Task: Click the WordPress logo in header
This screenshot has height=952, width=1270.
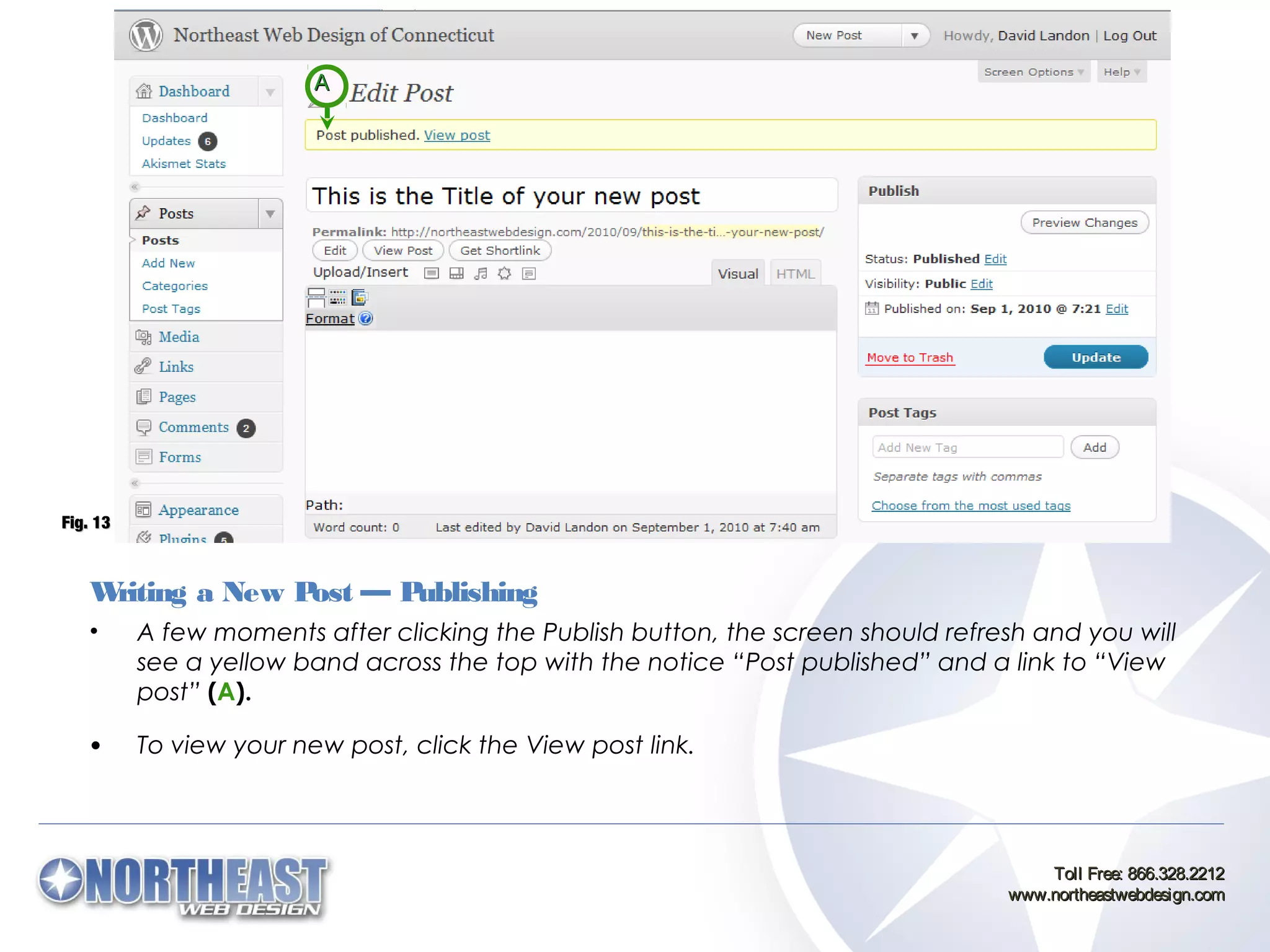Action: point(146,35)
